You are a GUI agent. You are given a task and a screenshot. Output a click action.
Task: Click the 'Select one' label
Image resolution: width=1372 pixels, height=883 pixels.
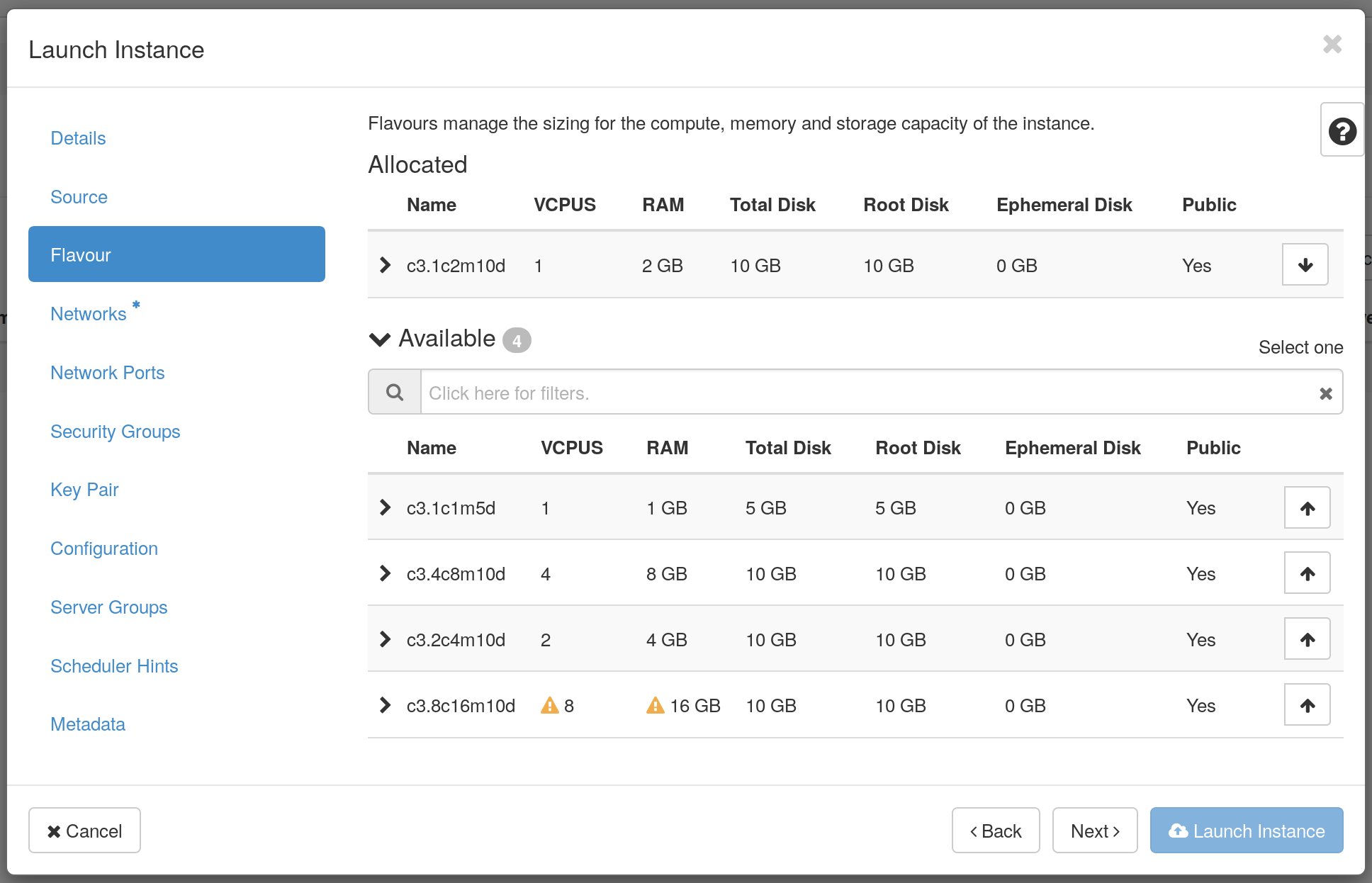click(1300, 347)
